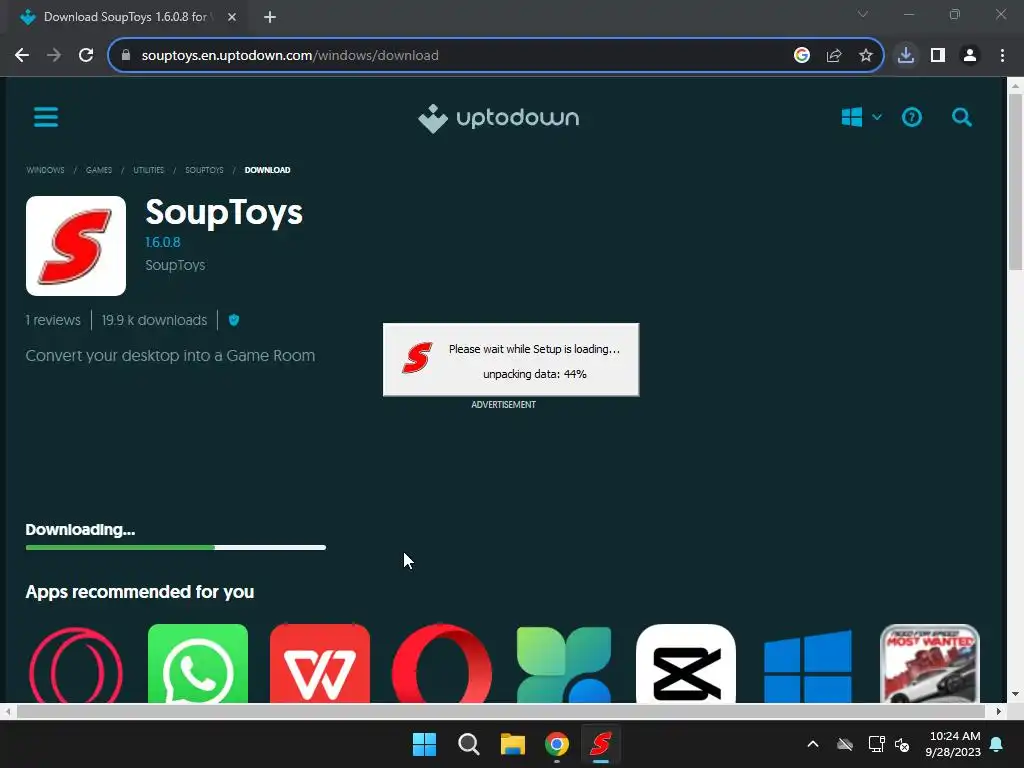Go to WINDOWS breadcrumb

45,170
